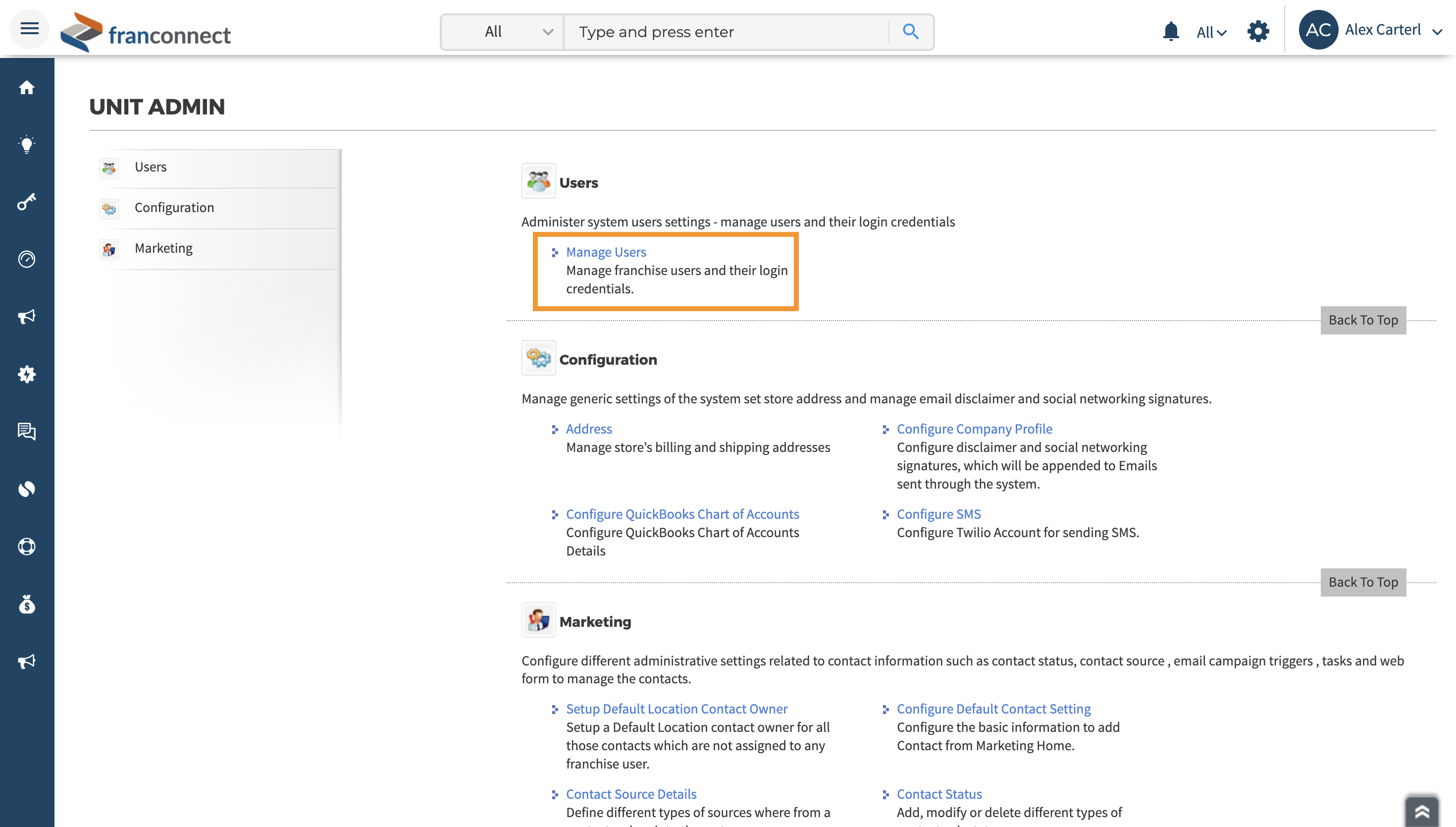Select Configuration in left menu
The width and height of the screenshot is (1456, 827).
point(174,207)
